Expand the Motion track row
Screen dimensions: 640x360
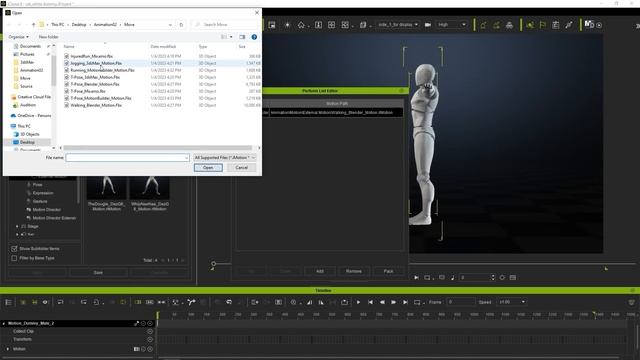pos(7,349)
